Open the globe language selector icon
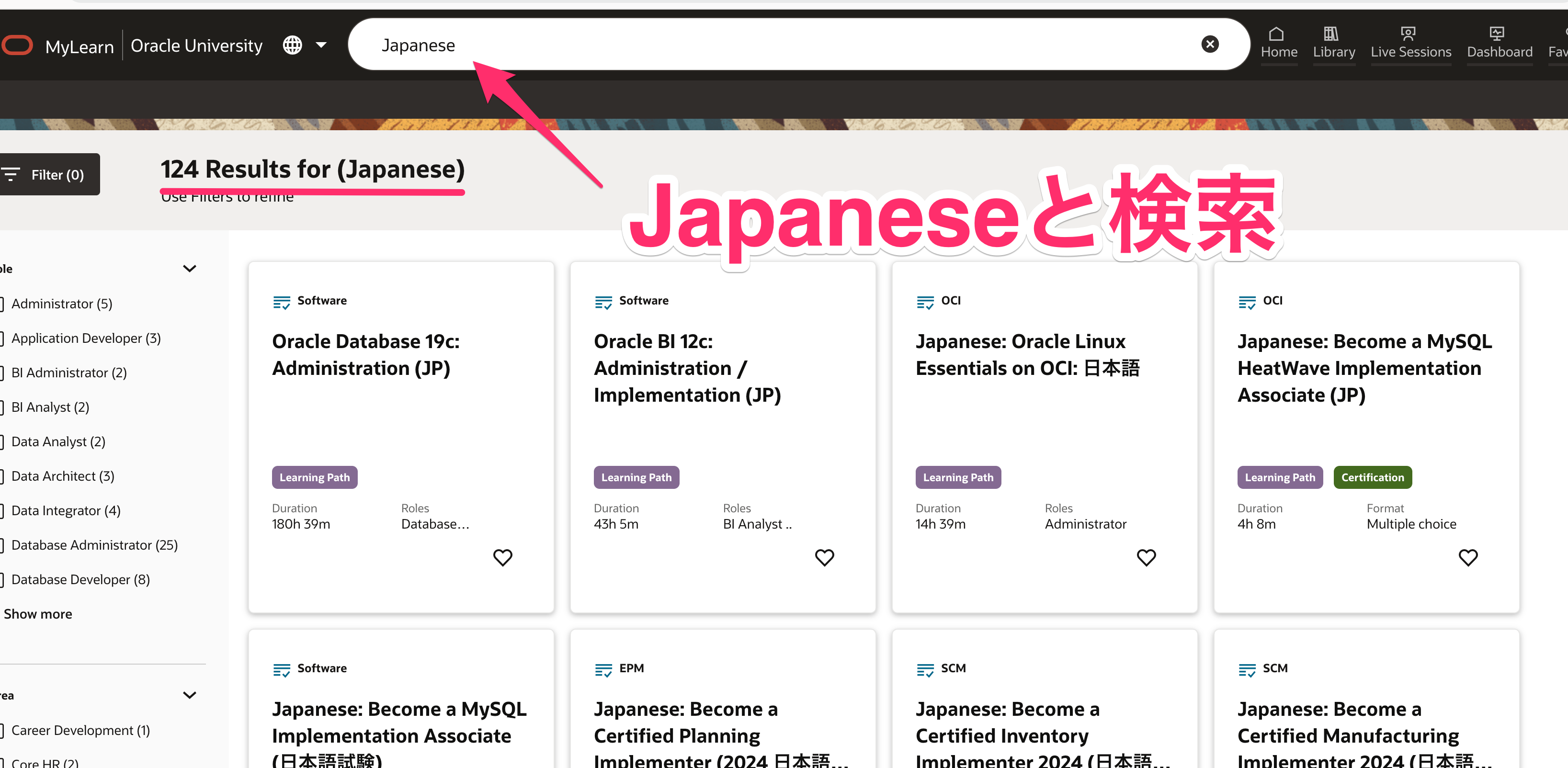 coord(293,45)
